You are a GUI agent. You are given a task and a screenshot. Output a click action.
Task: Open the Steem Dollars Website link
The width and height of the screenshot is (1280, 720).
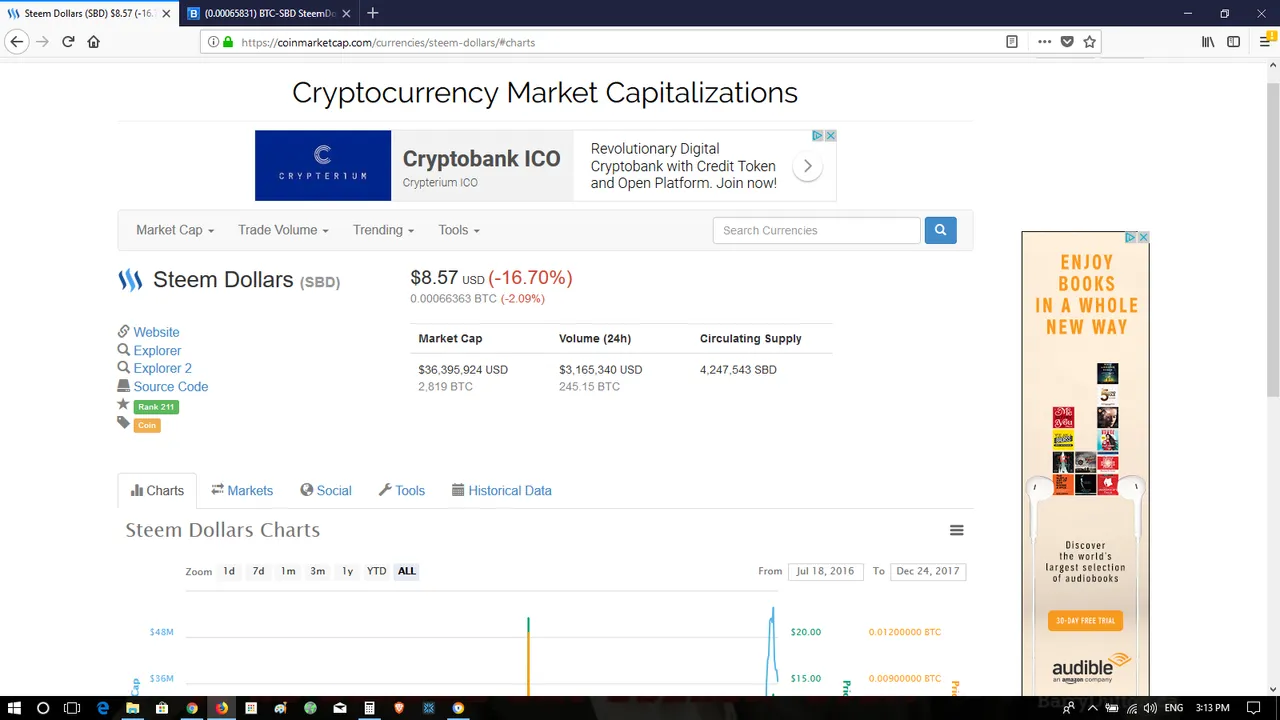tap(156, 332)
